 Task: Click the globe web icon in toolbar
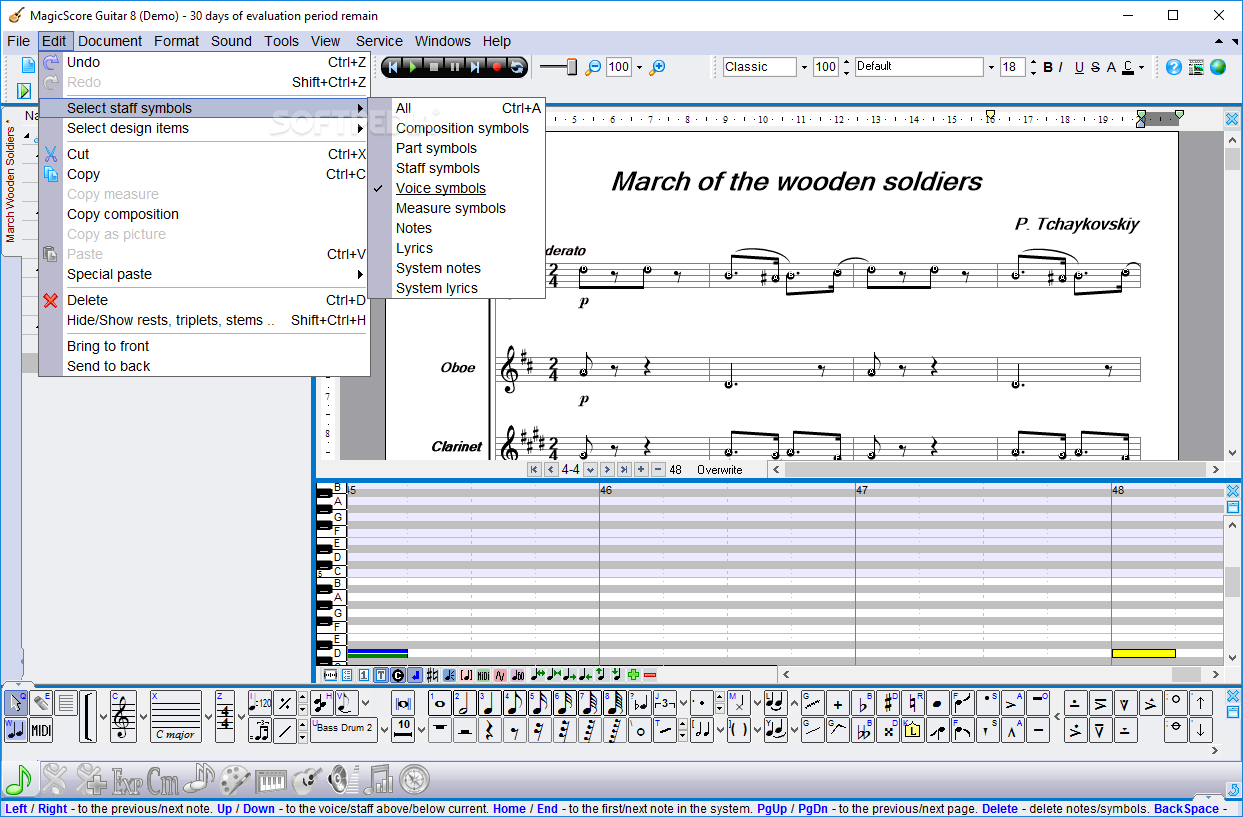pos(1218,67)
